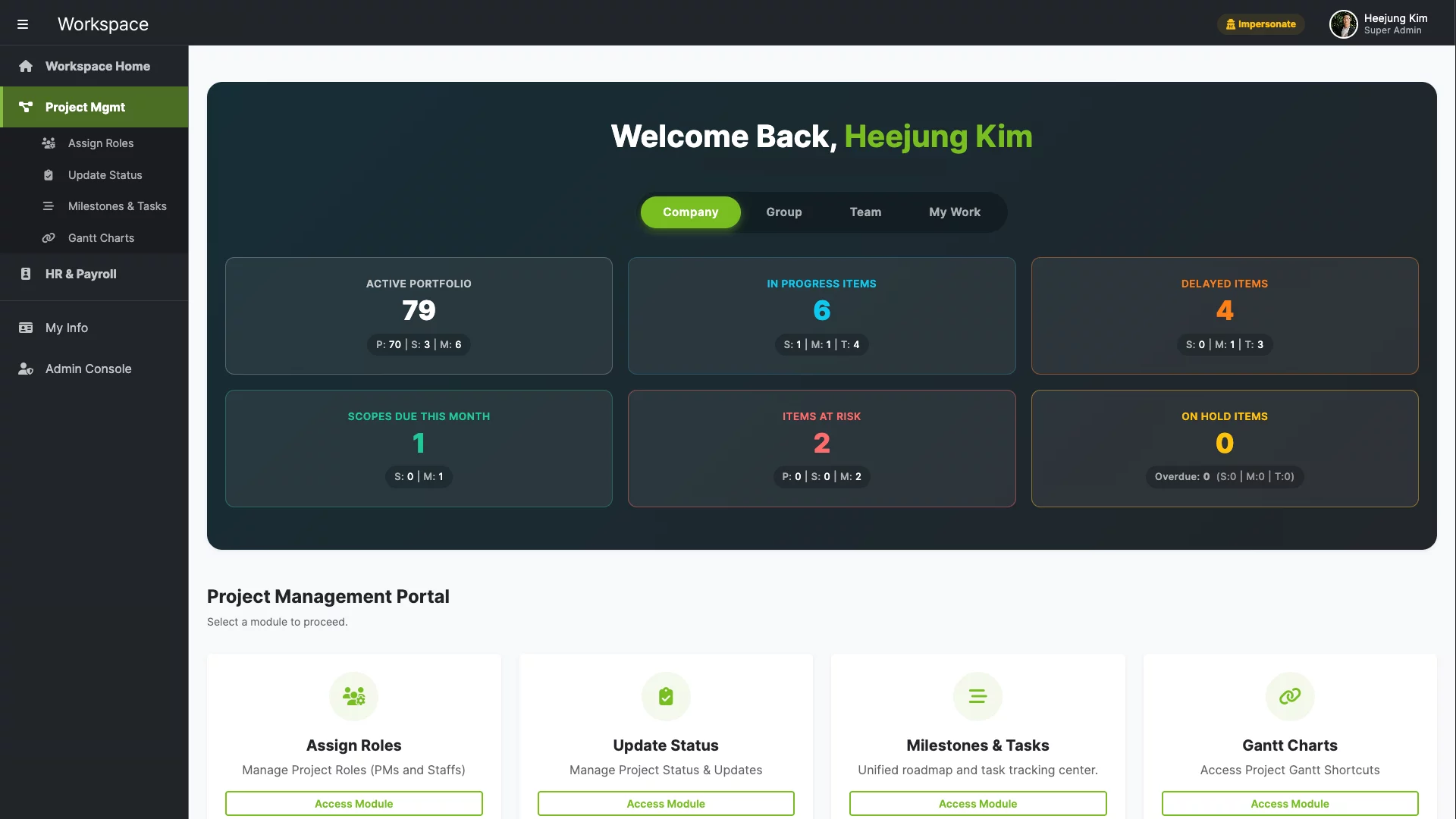This screenshot has height=819, width=1456.
Task: Click the Gantt Charts card title
Action: pos(1290,745)
